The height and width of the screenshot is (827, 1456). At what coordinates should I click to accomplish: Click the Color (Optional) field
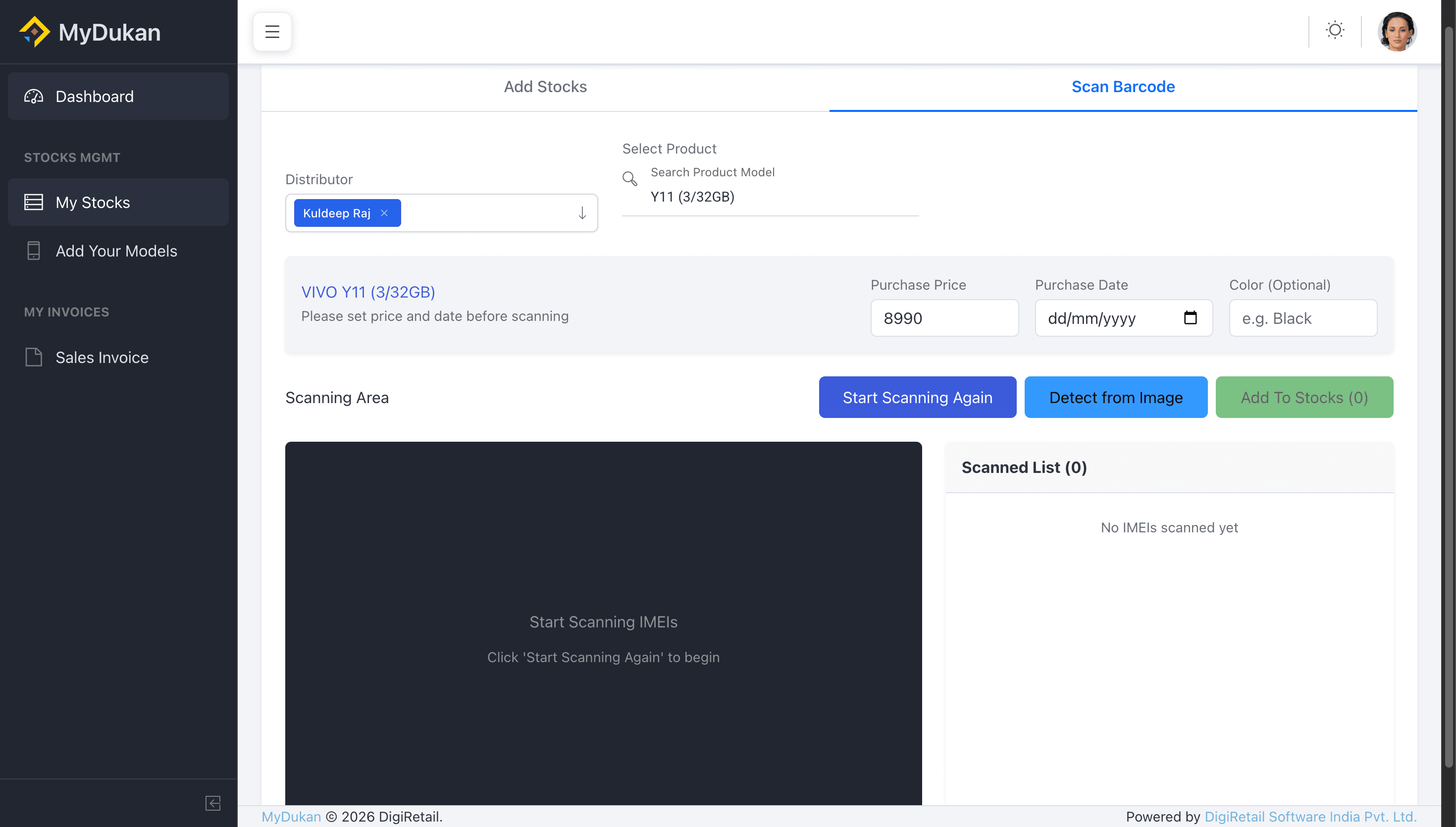[x=1302, y=318]
